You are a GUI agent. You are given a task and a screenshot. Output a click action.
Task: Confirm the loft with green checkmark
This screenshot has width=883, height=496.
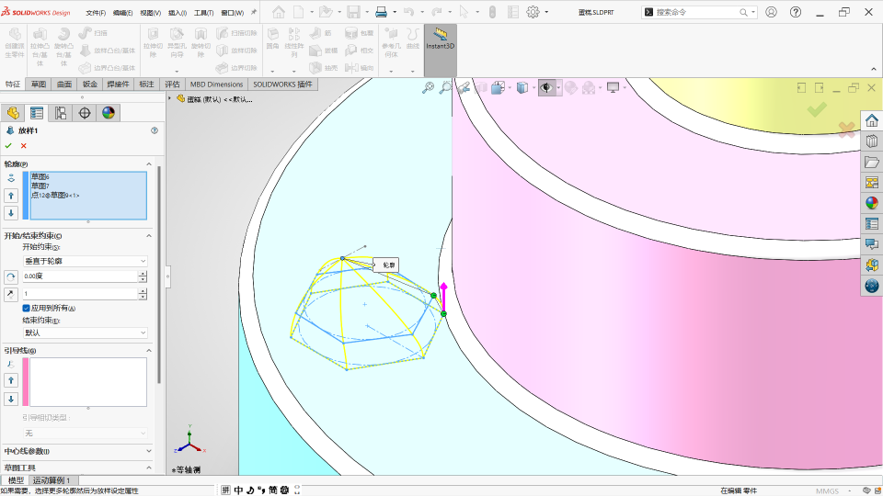pyautogui.click(x=8, y=146)
